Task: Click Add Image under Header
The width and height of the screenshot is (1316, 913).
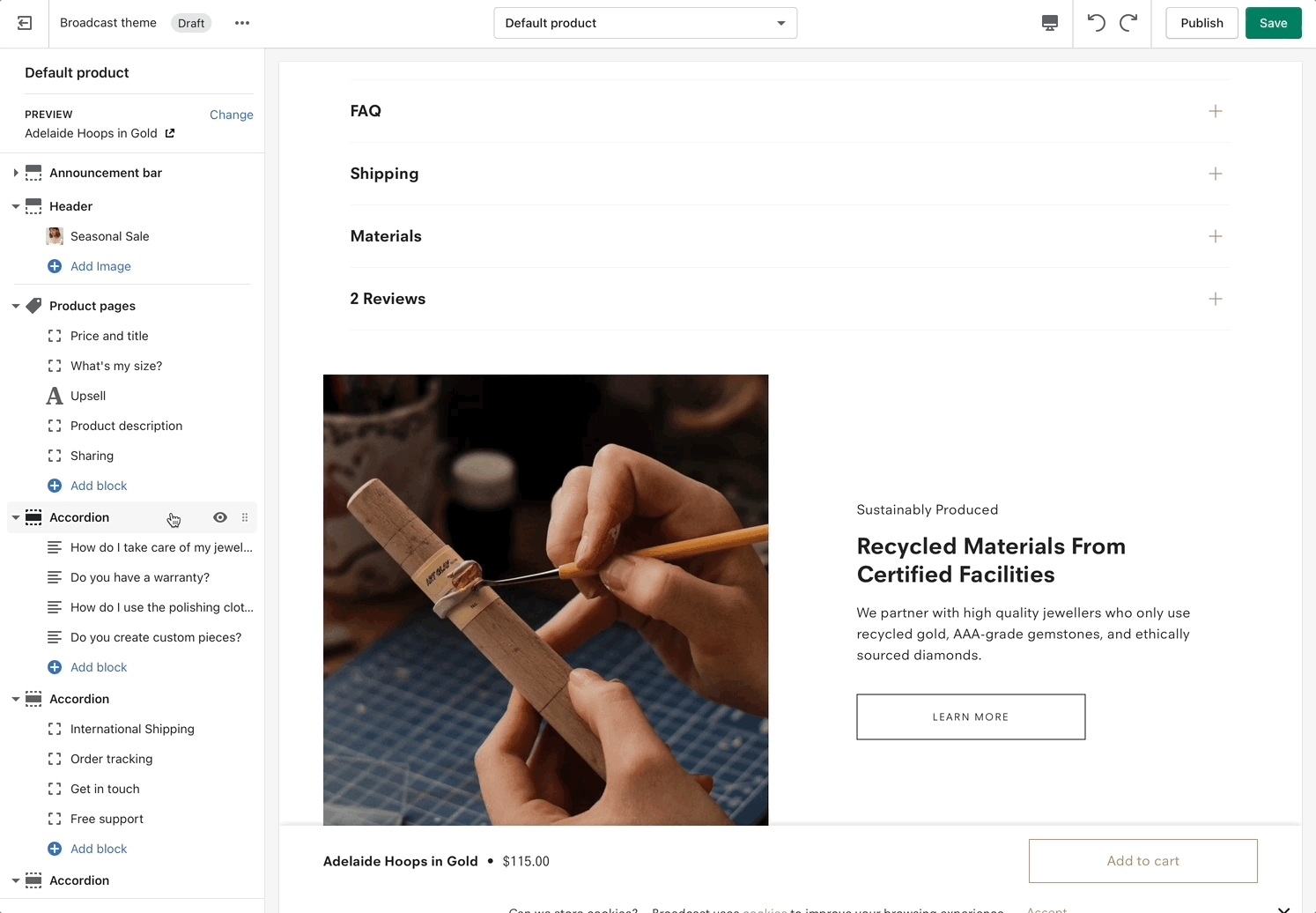Action: coord(100,266)
